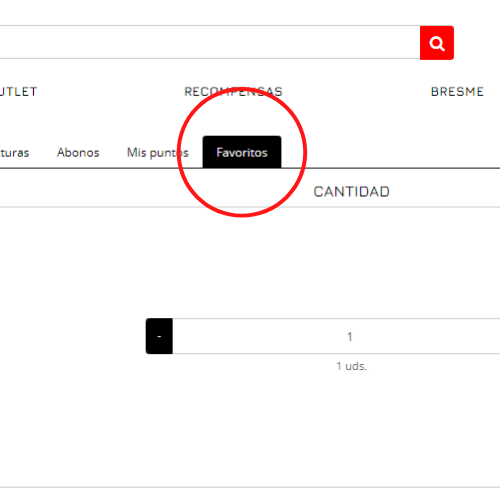Image resolution: width=500 pixels, height=500 pixels.
Task: Go to the OUTLET section
Action: pyautogui.click(x=18, y=92)
